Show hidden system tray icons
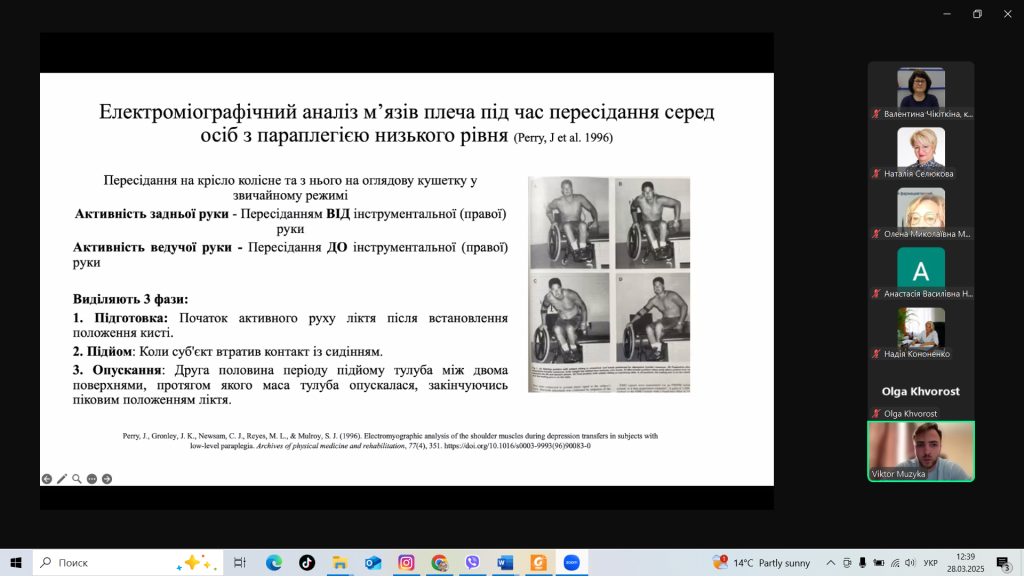 tap(831, 562)
